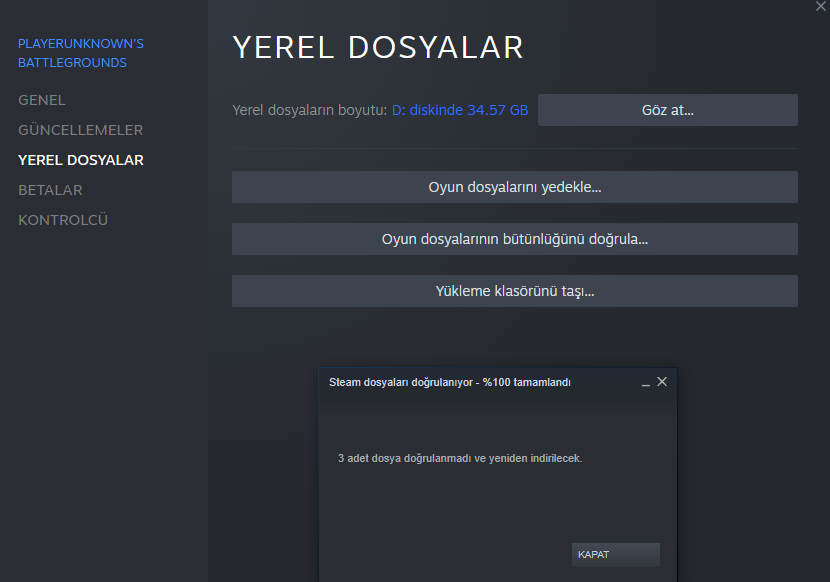Click the '3 adet dosya doğrulanmadı' message

pos(460,458)
